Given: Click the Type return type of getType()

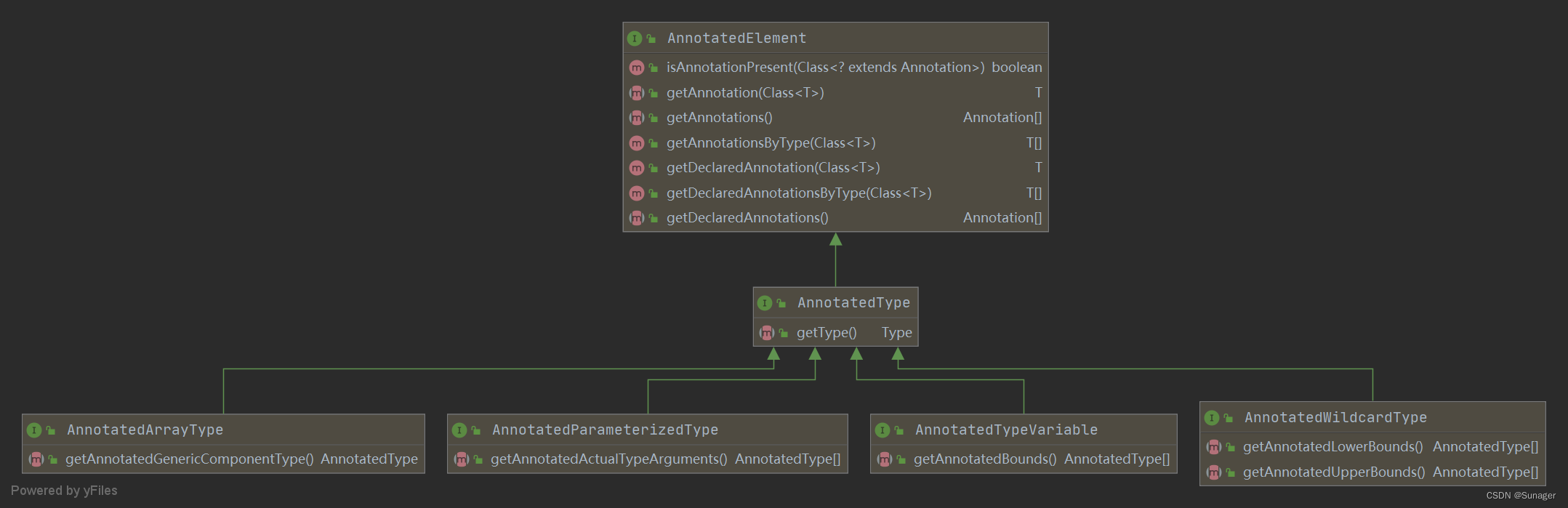Looking at the screenshot, I should [897, 333].
